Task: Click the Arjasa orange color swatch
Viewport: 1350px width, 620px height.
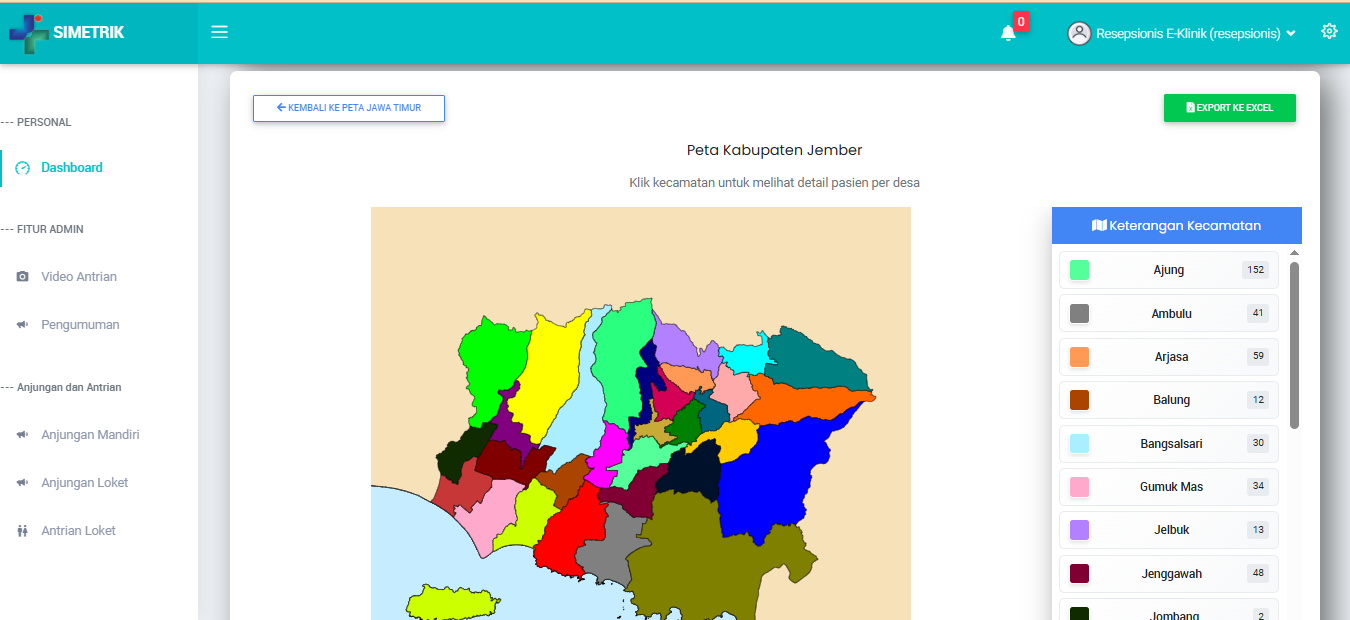Action: click(x=1079, y=357)
